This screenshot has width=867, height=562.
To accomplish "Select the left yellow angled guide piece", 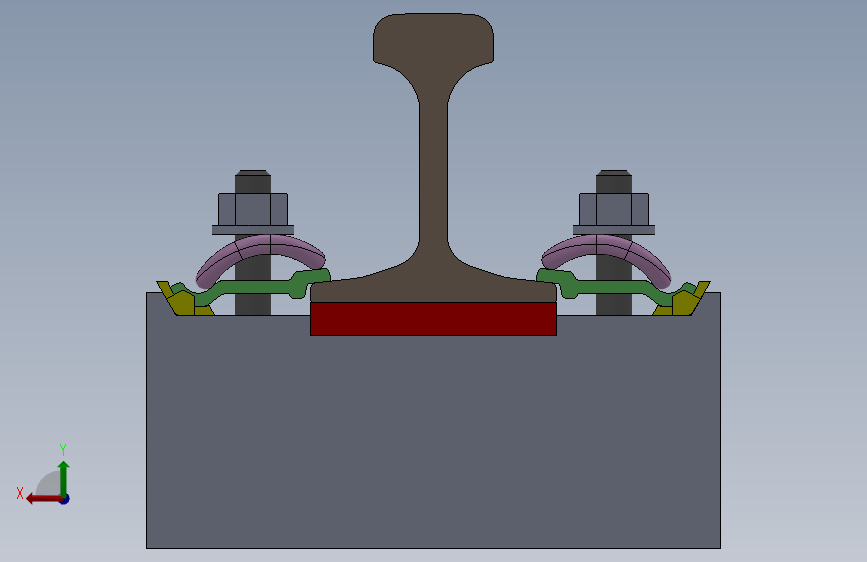I will 180,303.
